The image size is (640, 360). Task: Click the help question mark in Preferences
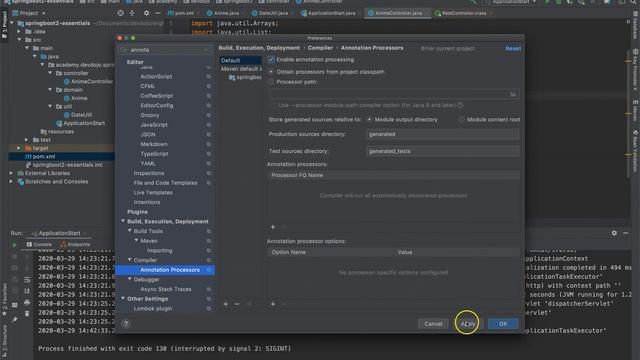coord(126,324)
